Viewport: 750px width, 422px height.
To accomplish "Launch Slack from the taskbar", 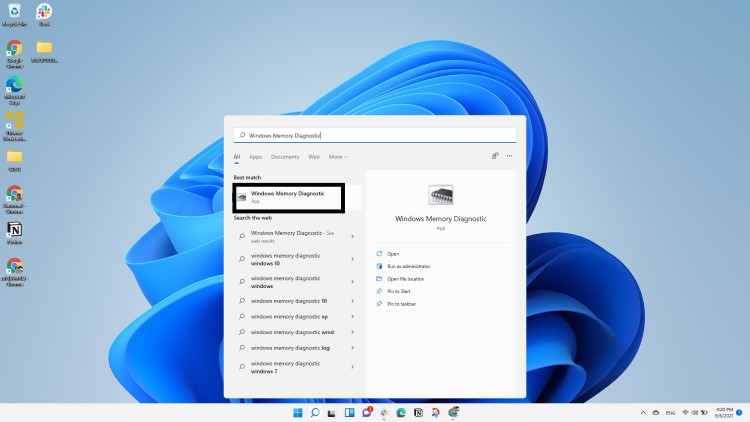I will (384, 412).
